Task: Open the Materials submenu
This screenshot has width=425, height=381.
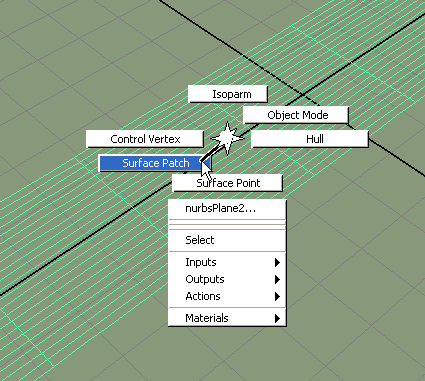Action: pos(227,318)
